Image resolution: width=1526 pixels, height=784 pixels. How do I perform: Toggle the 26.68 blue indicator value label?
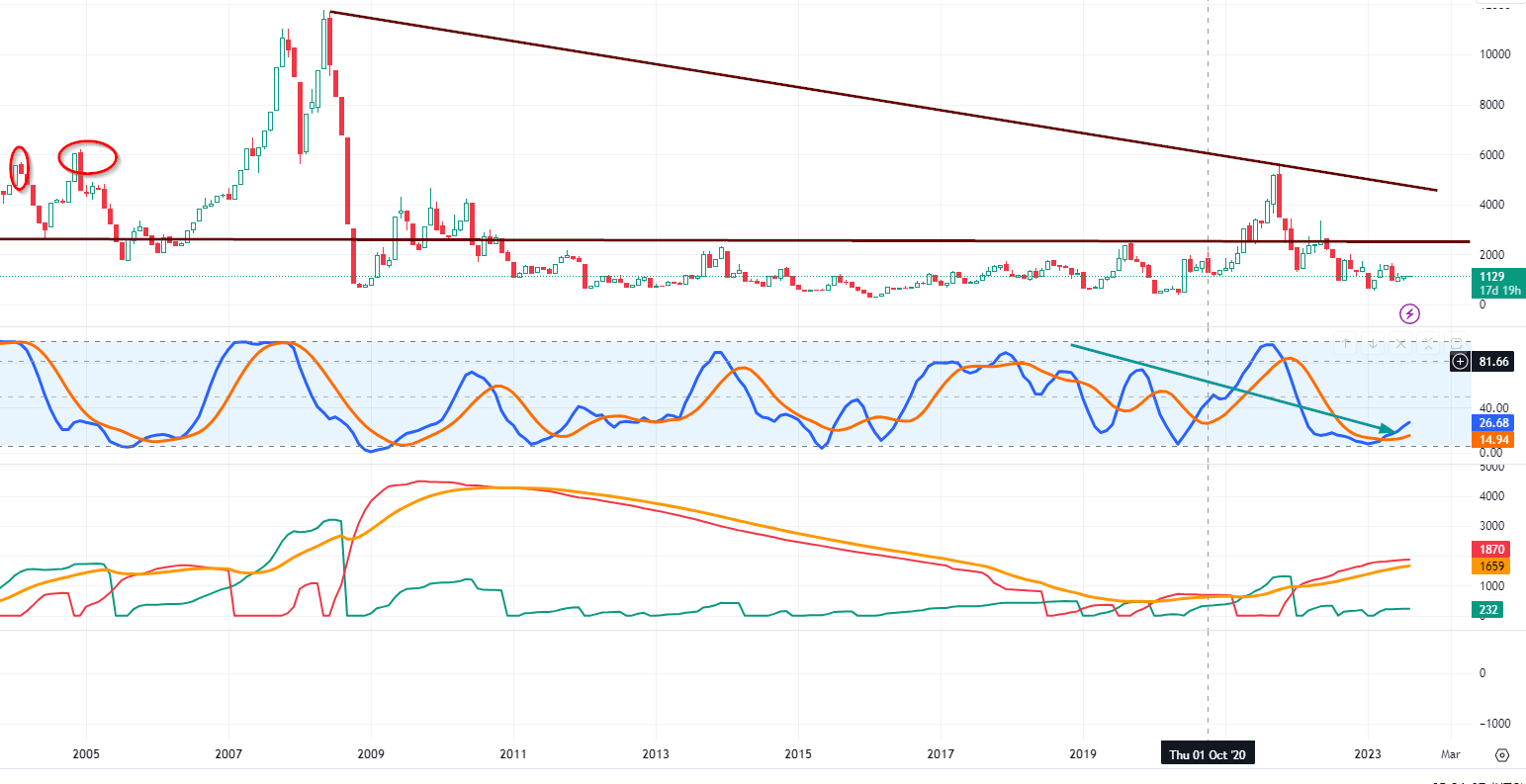coord(1496,422)
